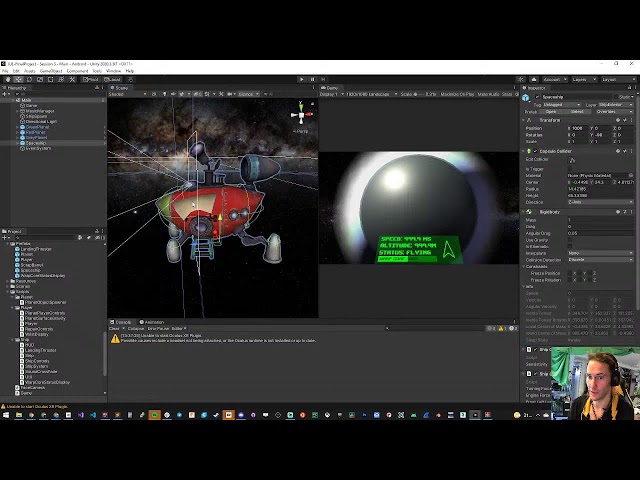Click the Play button
This screenshot has height=480, width=640.
pos(302,80)
